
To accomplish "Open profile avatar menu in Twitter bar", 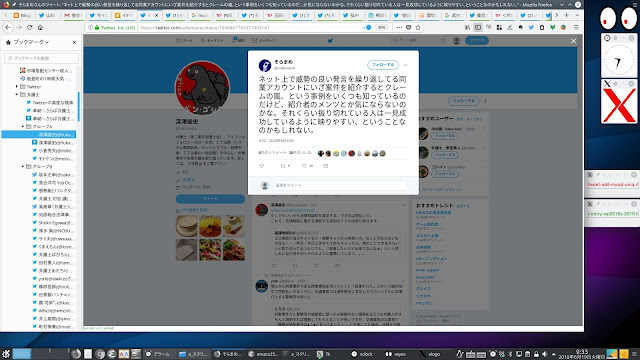I will tap(456, 40).
